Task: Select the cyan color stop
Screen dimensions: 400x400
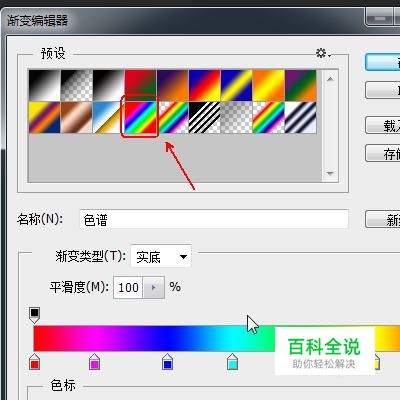Action: [232, 362]
